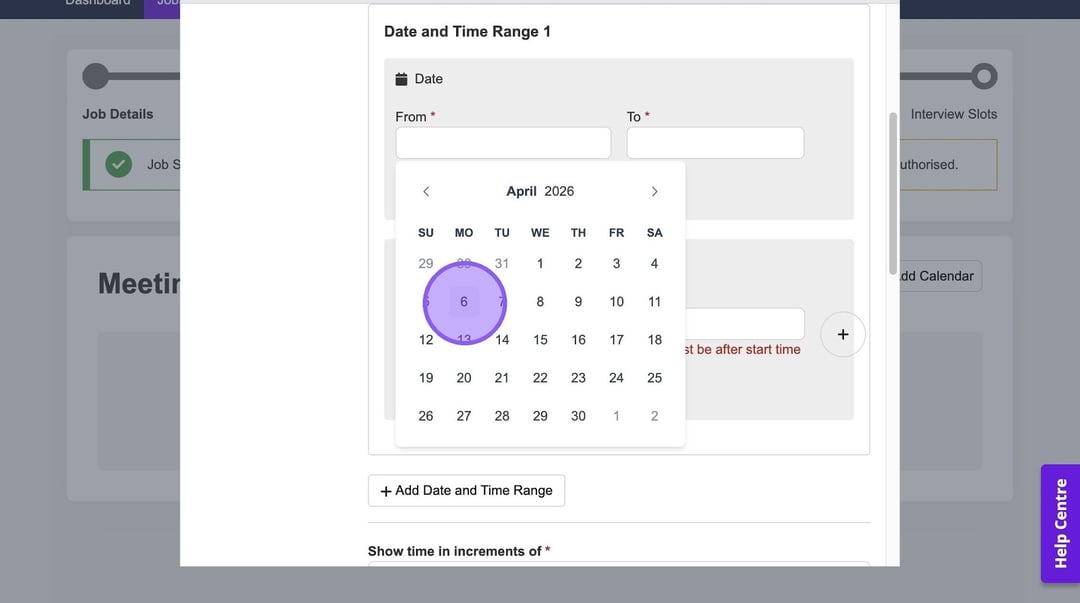1080x603 pixels.
Task: Open the Dashboard tab
Action: pyautogui.click(x=98, y=3)
